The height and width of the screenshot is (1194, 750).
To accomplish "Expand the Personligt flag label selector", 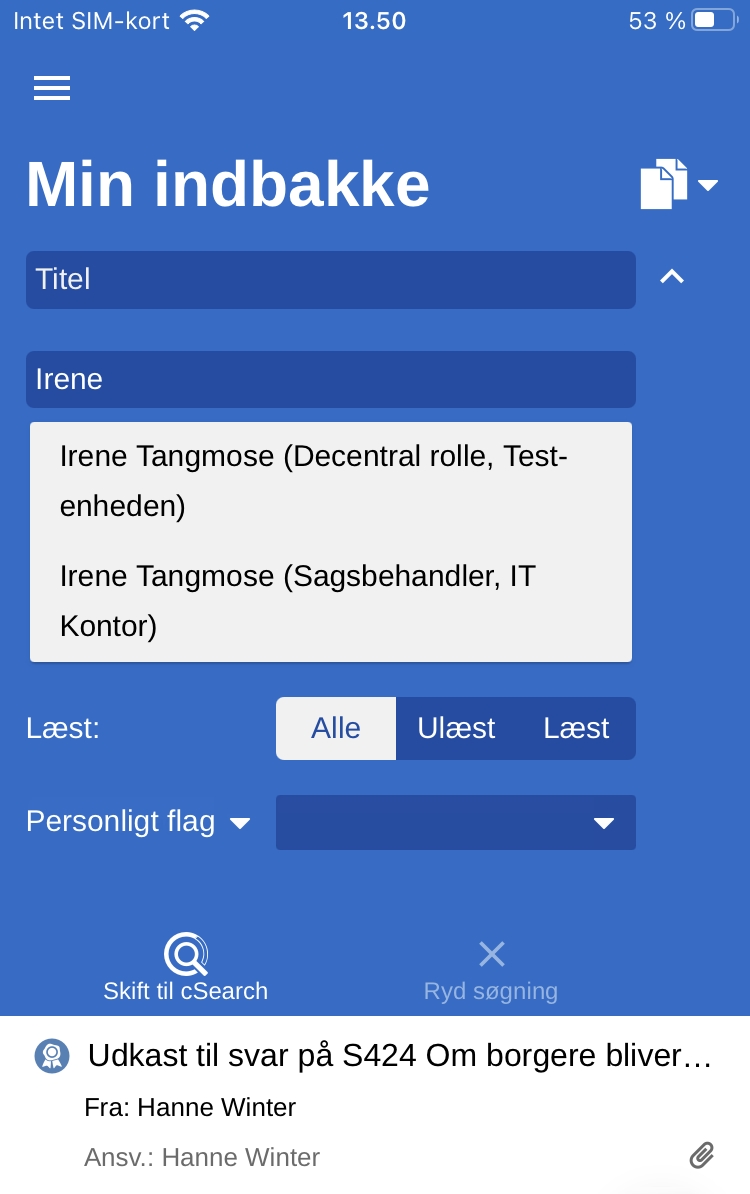I will click(138, 822).
